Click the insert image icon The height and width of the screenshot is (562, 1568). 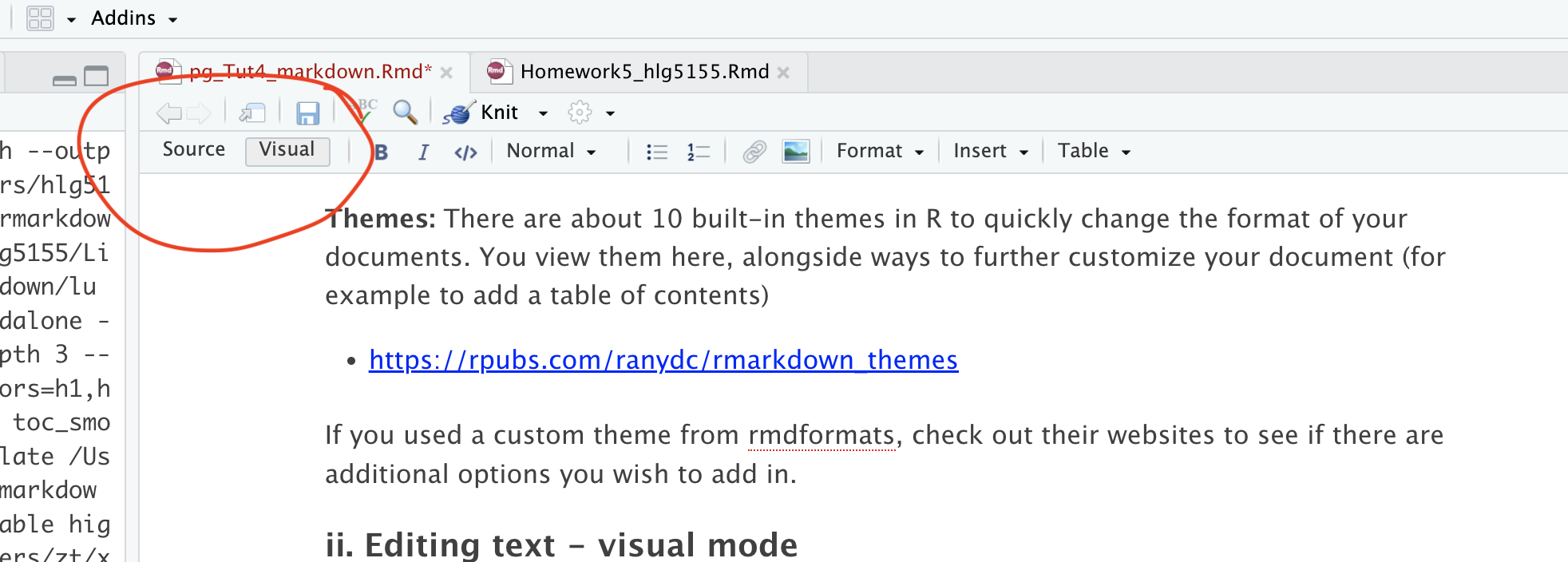[795, 152]
